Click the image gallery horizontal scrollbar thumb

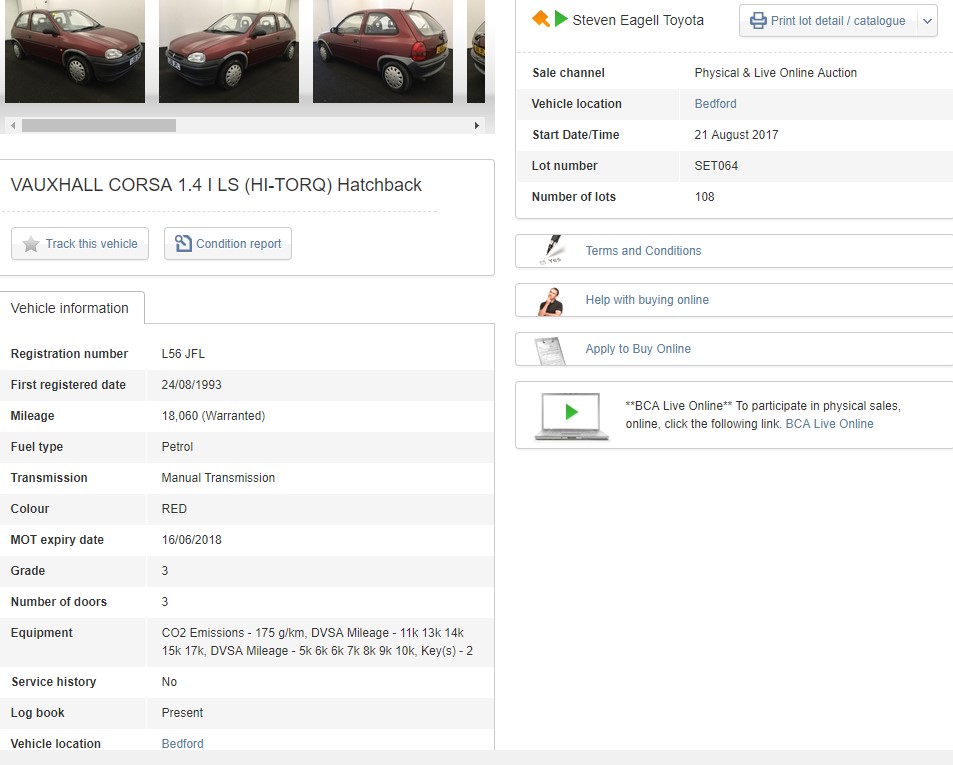(x=99, y=126)
